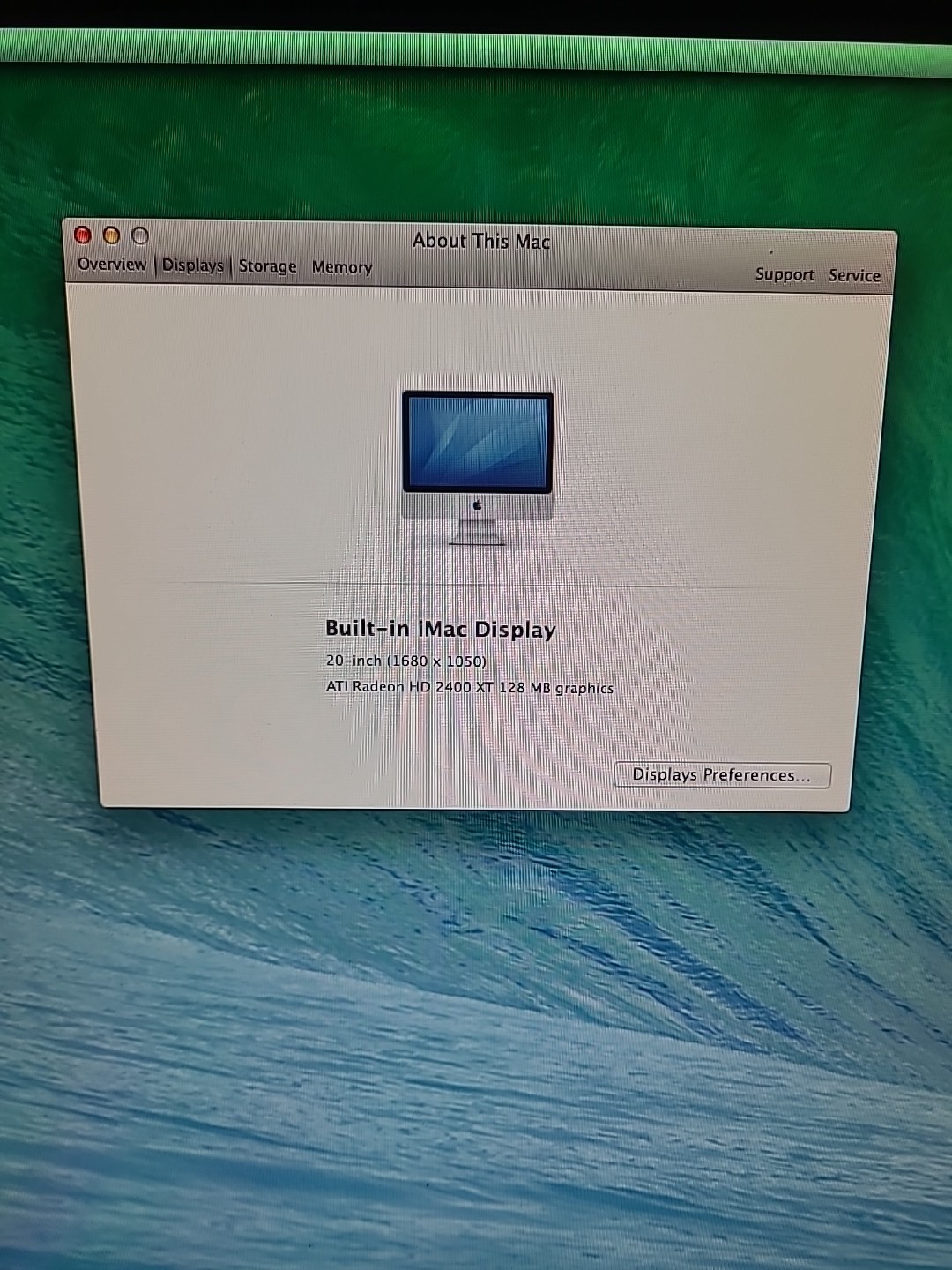Viewport: 952px width, 1270px height.
Task: Click the Displays Preferences button
Action: (x=722, y=775)
